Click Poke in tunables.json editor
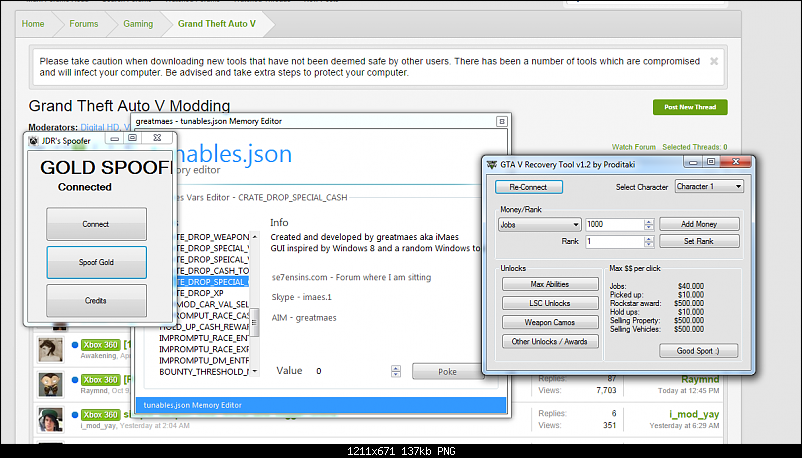The image size is (802, 458). (448, 372)
